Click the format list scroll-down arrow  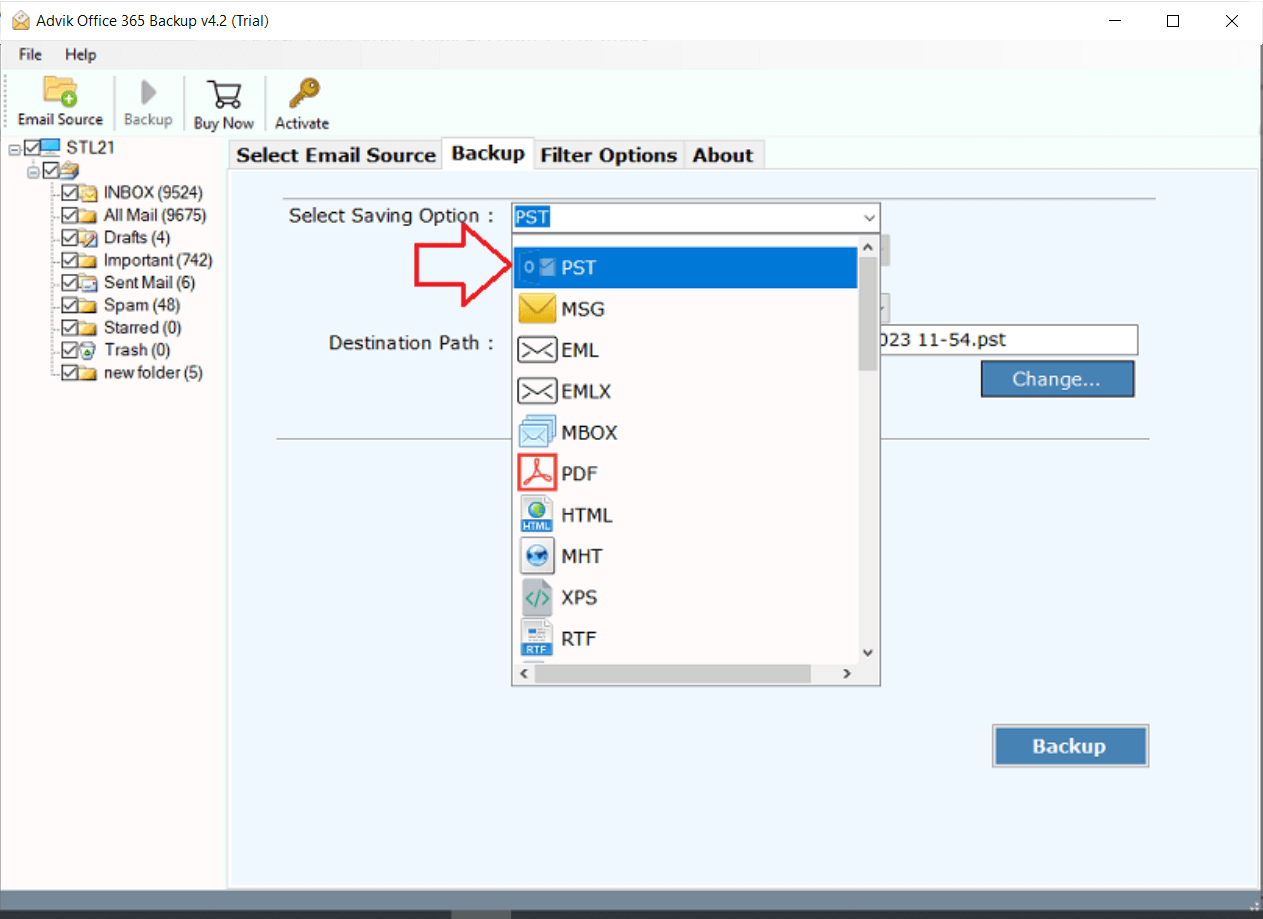click(x=868, y=653)
